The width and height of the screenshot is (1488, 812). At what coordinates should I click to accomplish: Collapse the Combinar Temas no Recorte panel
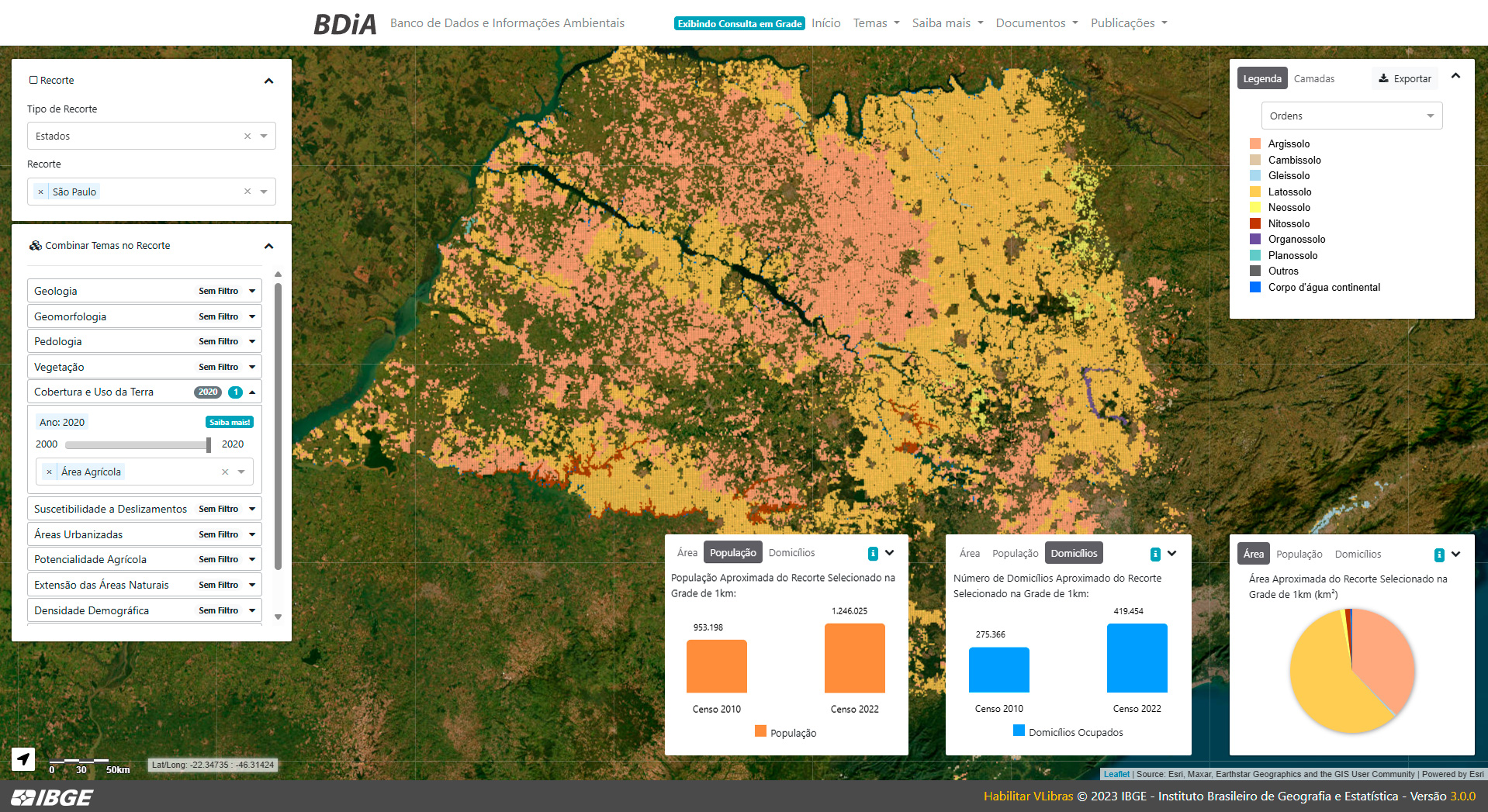268,246
